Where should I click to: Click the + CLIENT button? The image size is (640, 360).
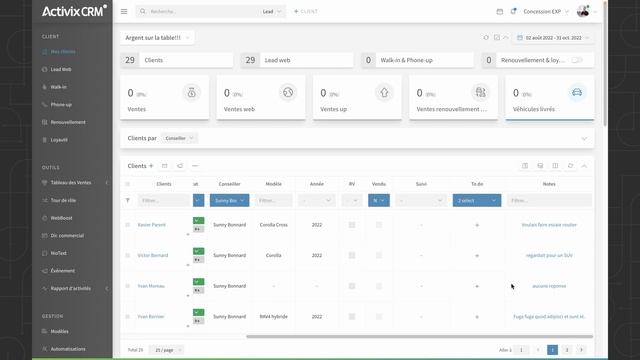(306, 11)
